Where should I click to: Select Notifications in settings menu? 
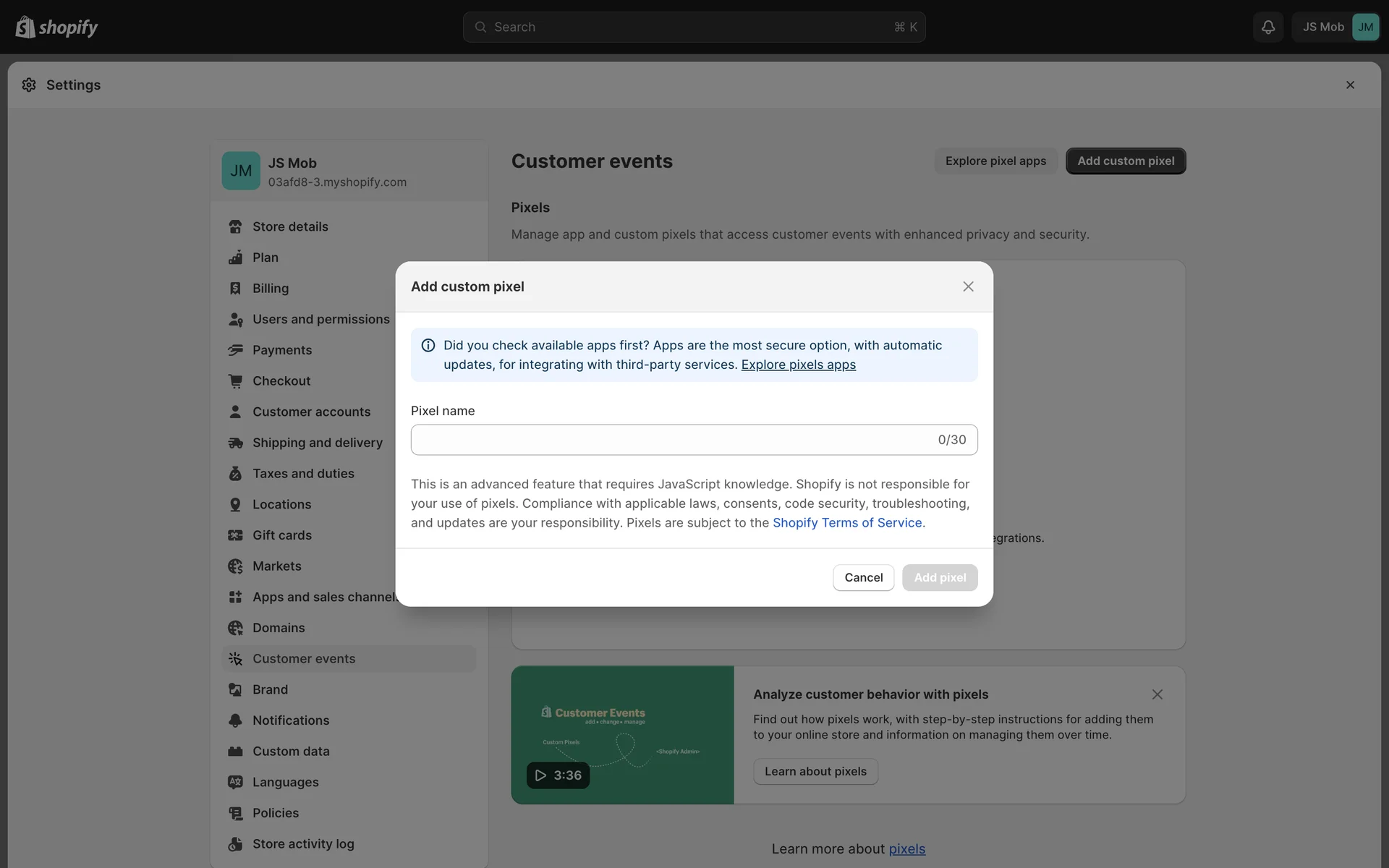point(291,720)
